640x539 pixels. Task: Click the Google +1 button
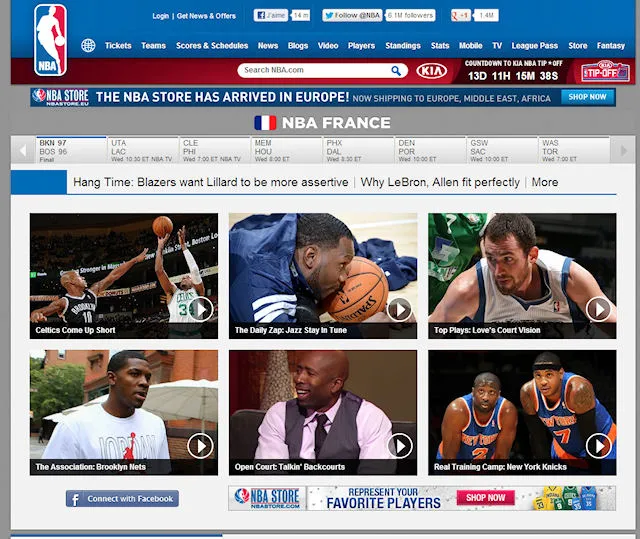(461, 16)
